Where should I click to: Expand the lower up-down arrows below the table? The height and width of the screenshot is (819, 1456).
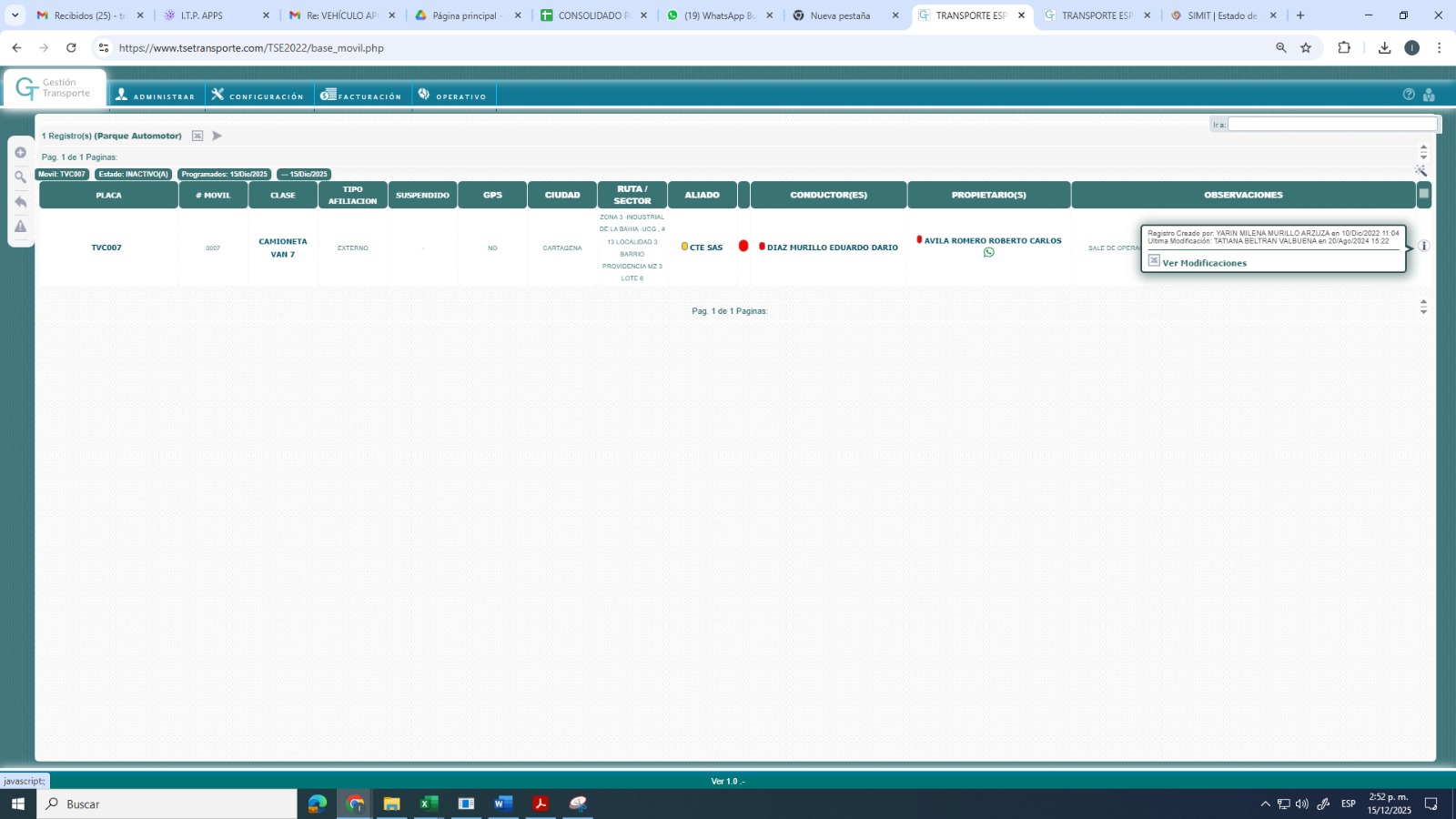(1423, 307)
